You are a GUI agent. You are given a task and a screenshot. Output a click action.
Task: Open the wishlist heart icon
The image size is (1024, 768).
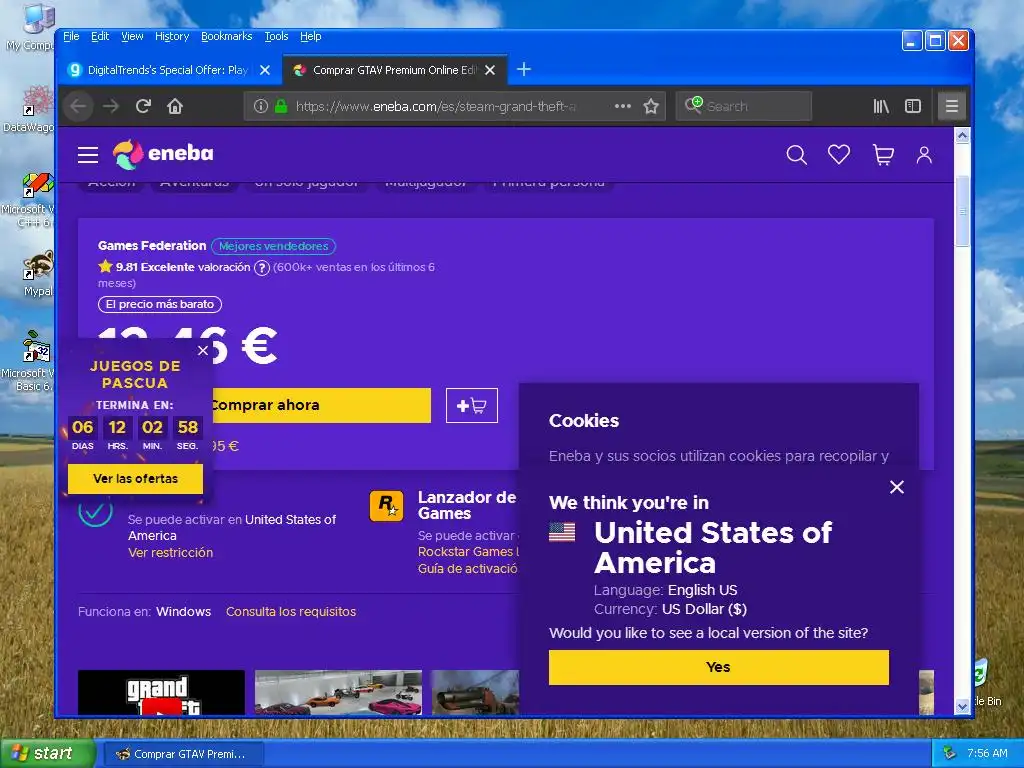tap(839, 155)
